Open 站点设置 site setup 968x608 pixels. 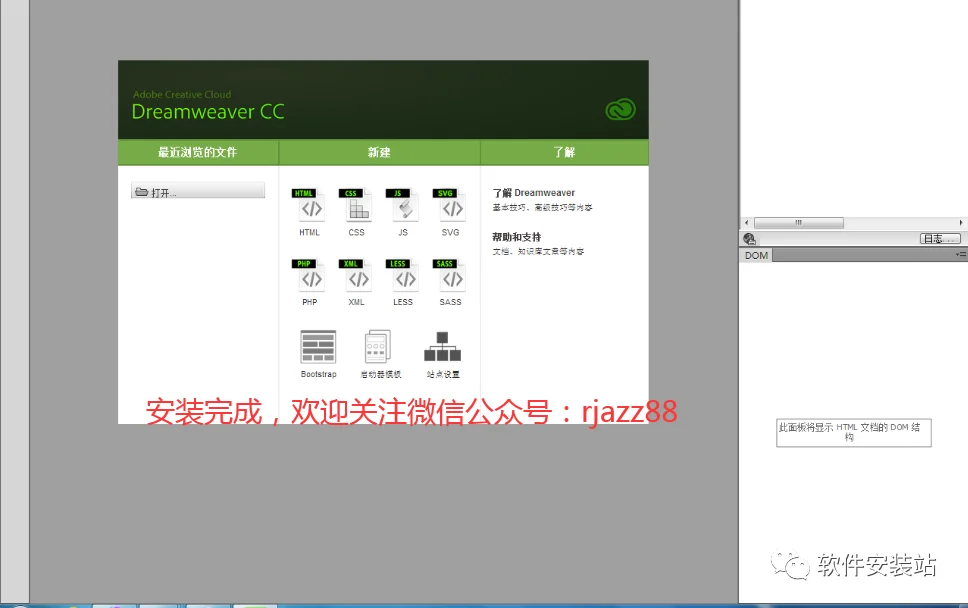click(x=443, y=354)
